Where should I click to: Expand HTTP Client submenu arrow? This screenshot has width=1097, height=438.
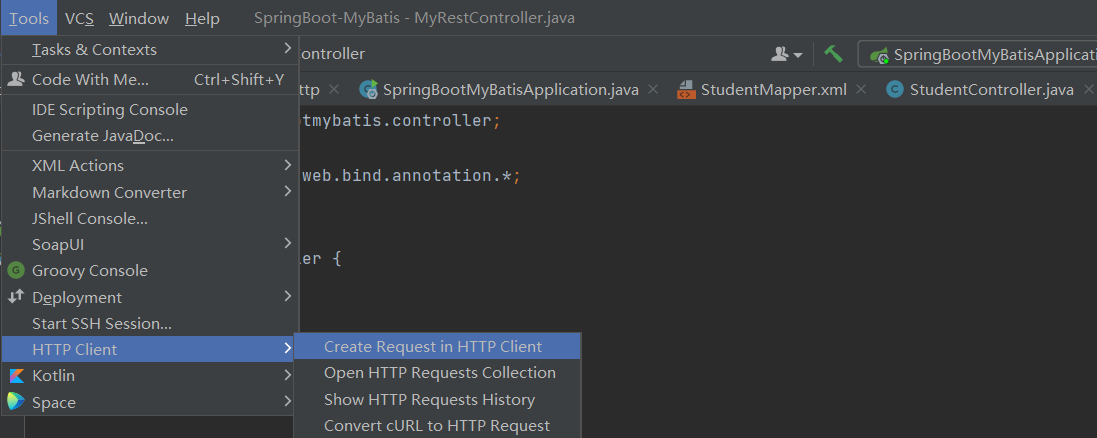288,348
